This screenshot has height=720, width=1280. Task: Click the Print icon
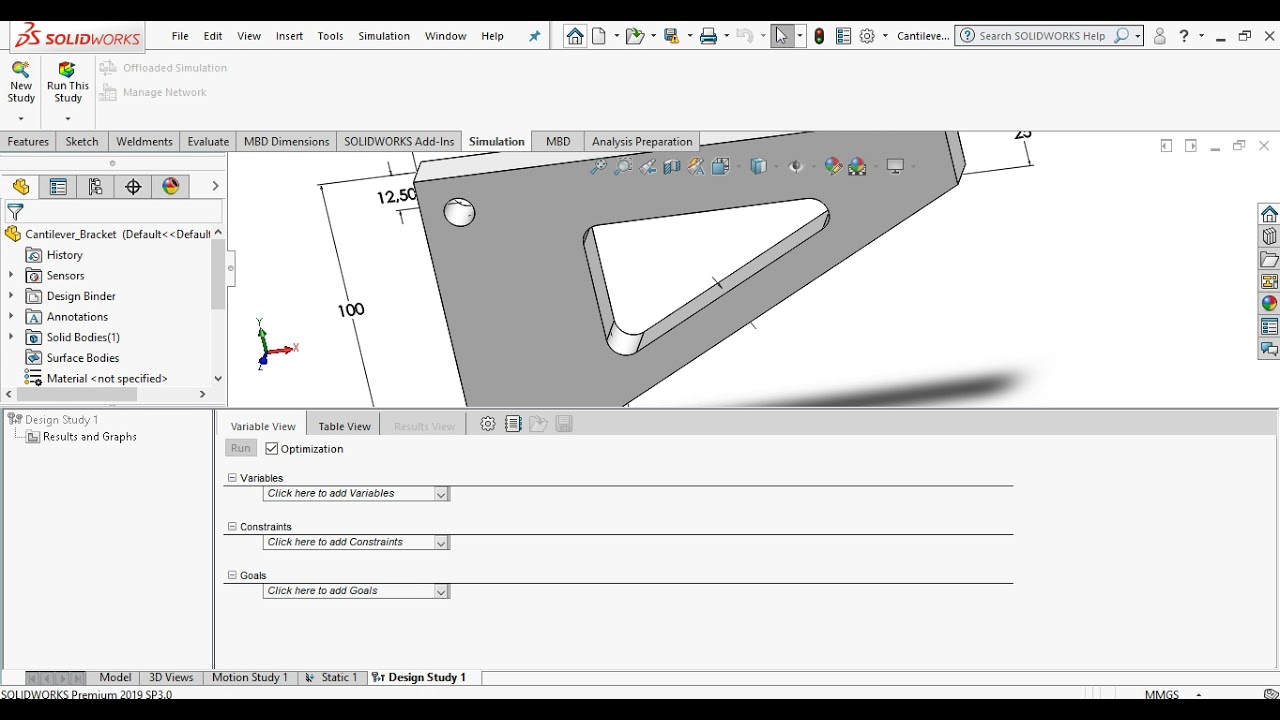point(708,36)
